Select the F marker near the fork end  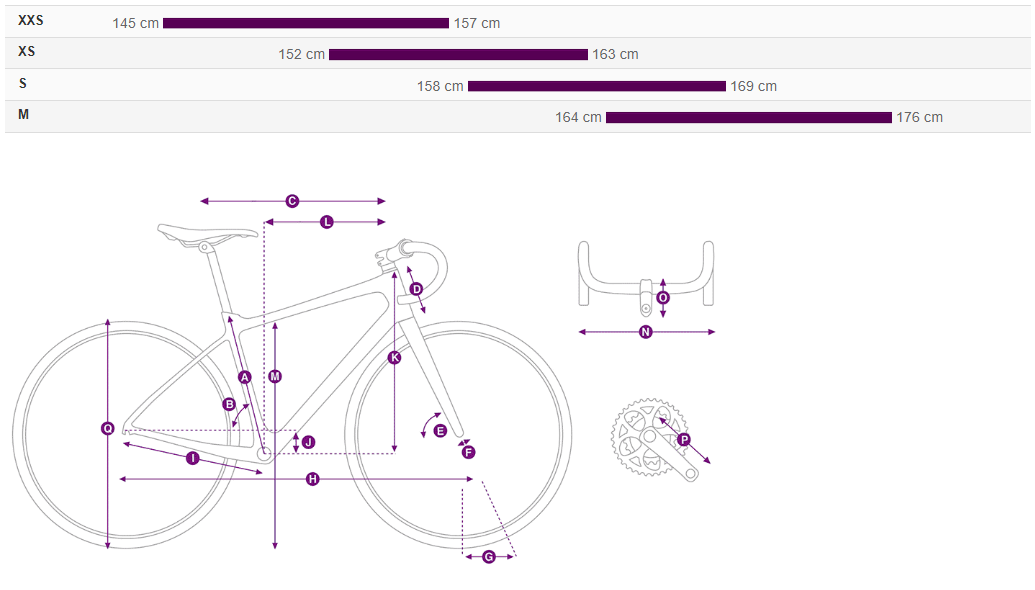[468, 452]
